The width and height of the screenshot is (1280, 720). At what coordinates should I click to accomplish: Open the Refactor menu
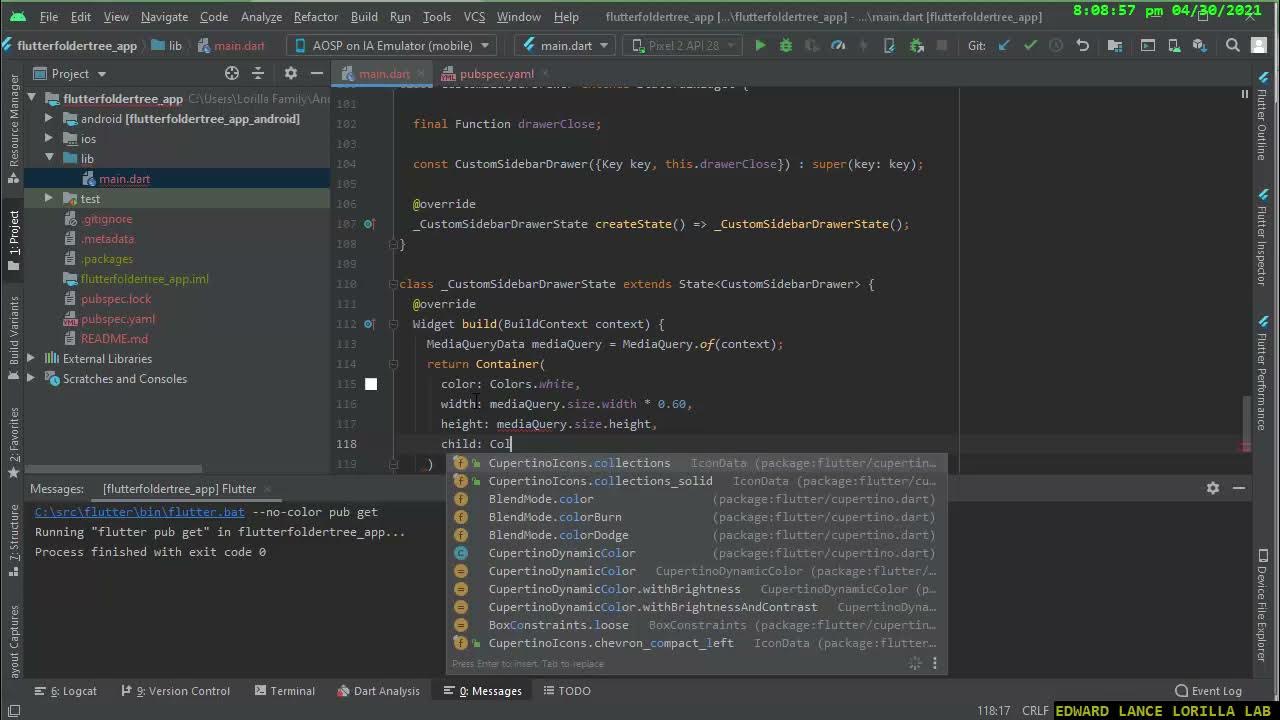click(x=316, y=17)
